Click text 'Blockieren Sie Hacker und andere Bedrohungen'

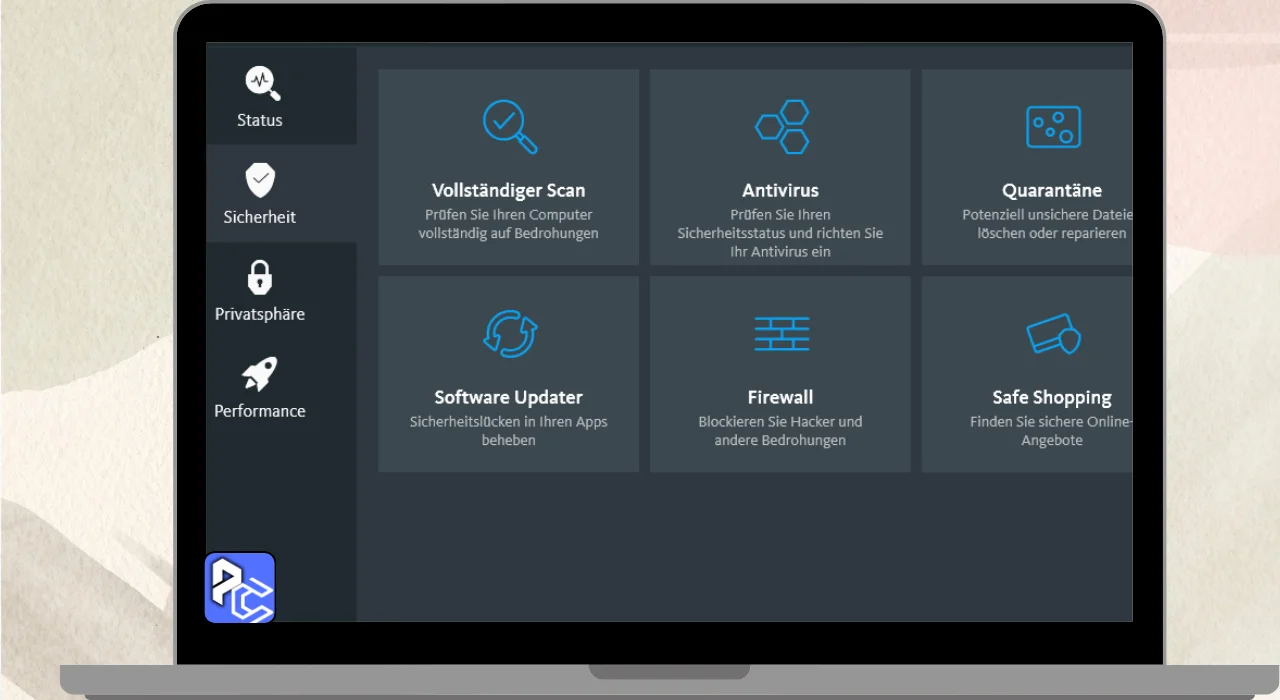click(x=780, y=431)
